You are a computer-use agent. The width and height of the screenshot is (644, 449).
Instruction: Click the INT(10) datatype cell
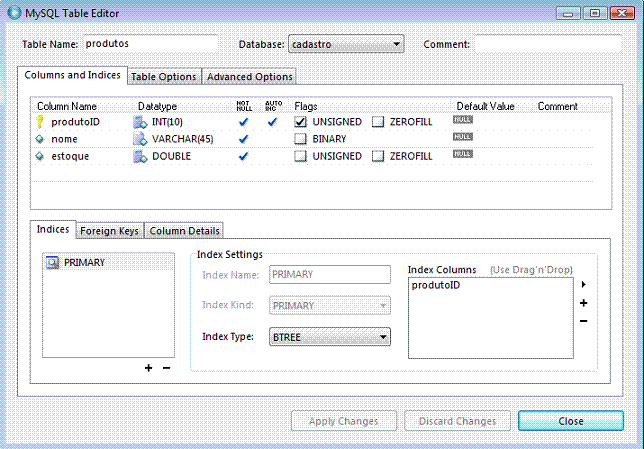coord(167,122)
